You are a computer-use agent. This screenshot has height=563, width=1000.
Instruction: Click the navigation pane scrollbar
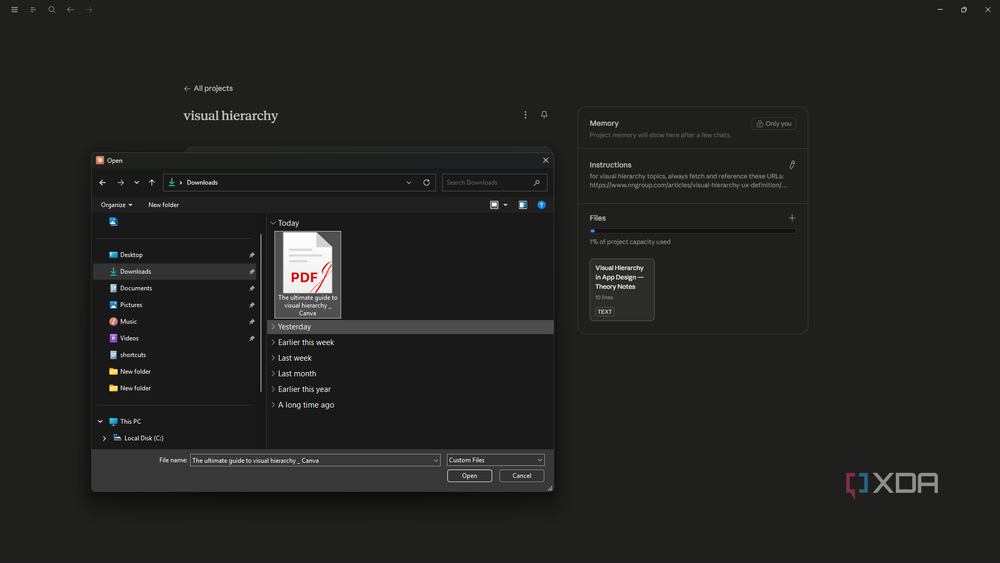pyautogui.click(x=261, y=312)
